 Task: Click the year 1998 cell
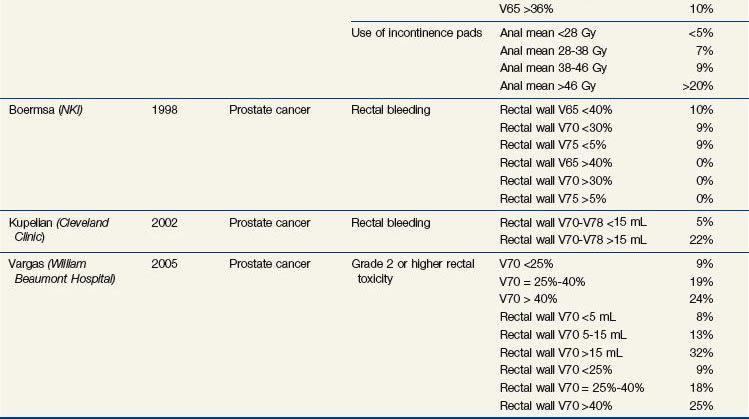tap(166, 108)
